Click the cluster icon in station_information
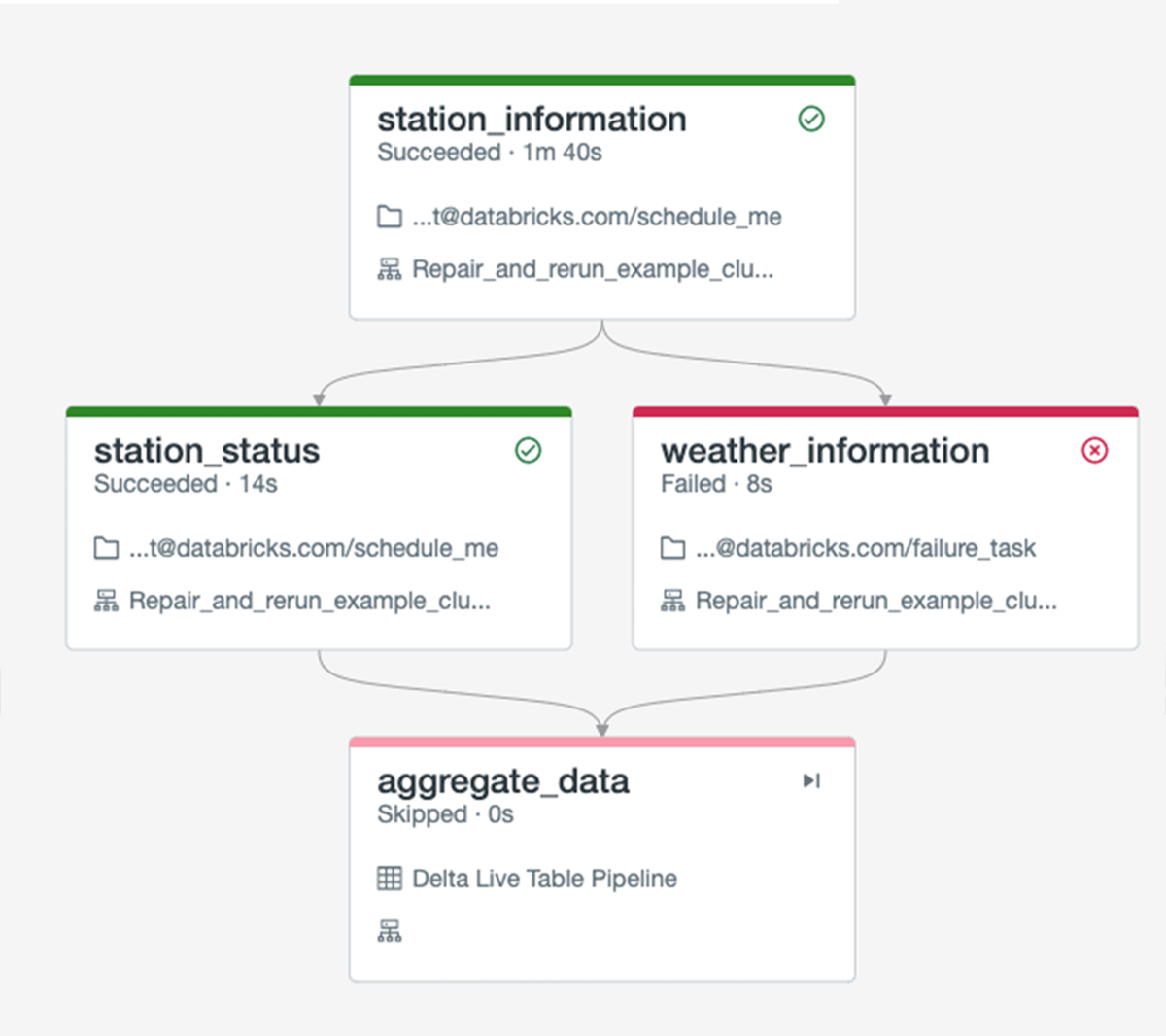 [x=390, y=269]
